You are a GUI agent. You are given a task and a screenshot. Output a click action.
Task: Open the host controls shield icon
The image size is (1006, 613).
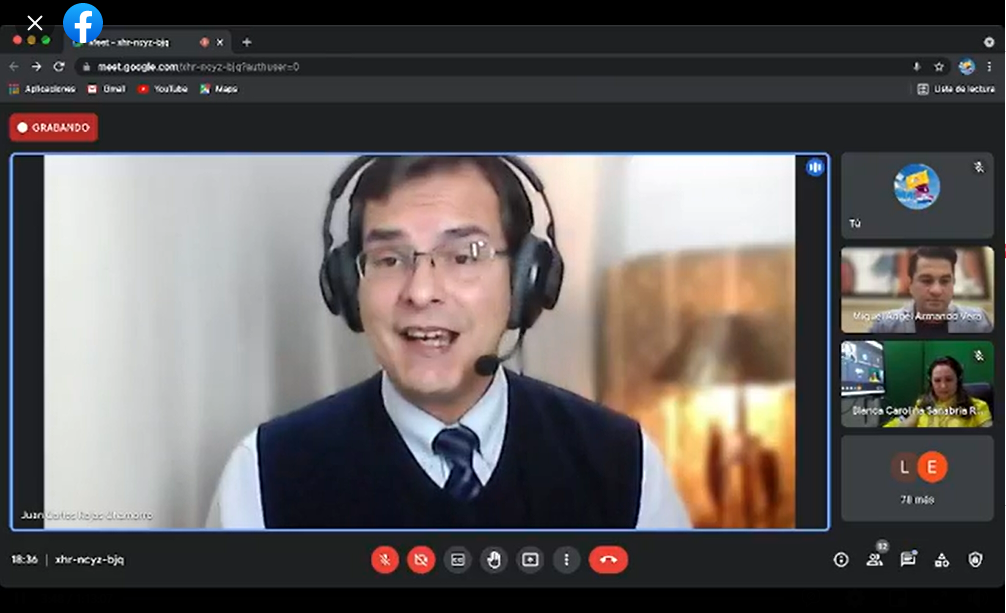pyautogui.click(x=975, y=560)
